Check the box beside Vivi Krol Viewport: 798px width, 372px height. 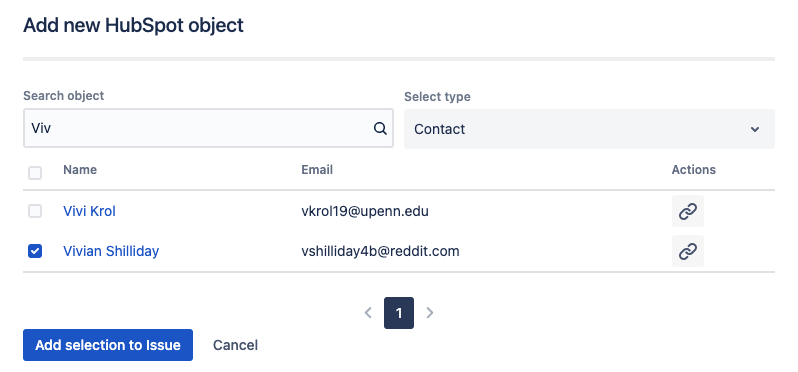pyautogui.click(x=35, y=211)
